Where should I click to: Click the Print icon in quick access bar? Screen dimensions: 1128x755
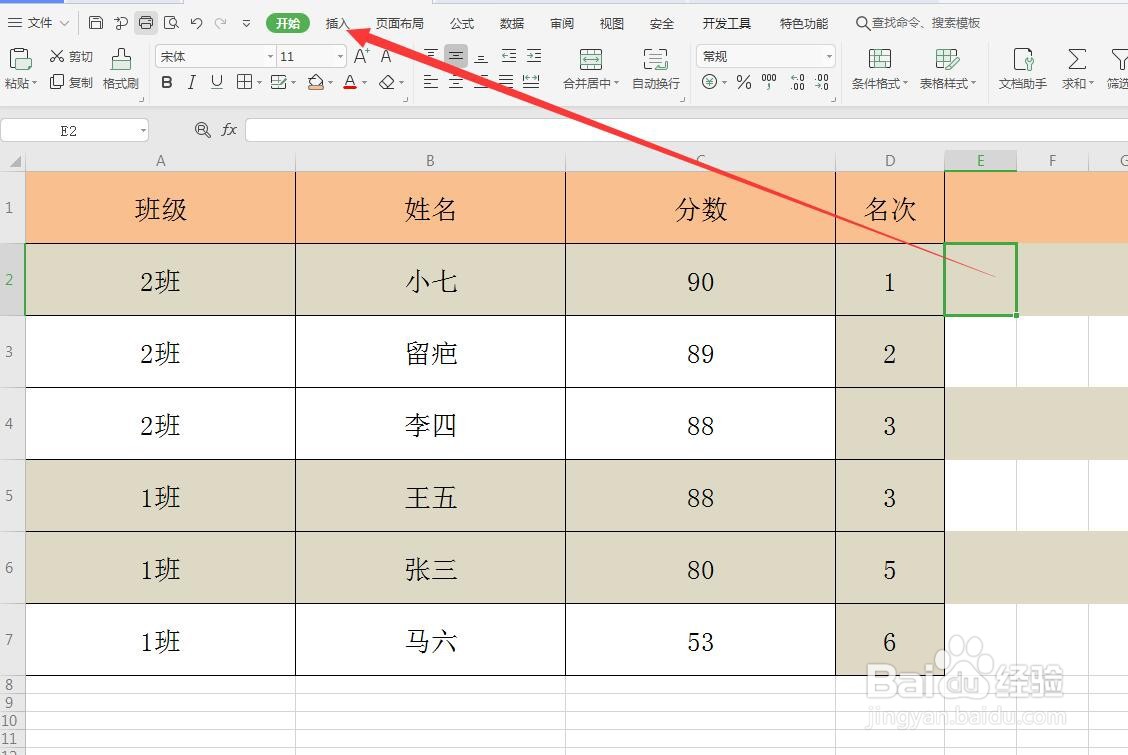click(x=146, y=21)
